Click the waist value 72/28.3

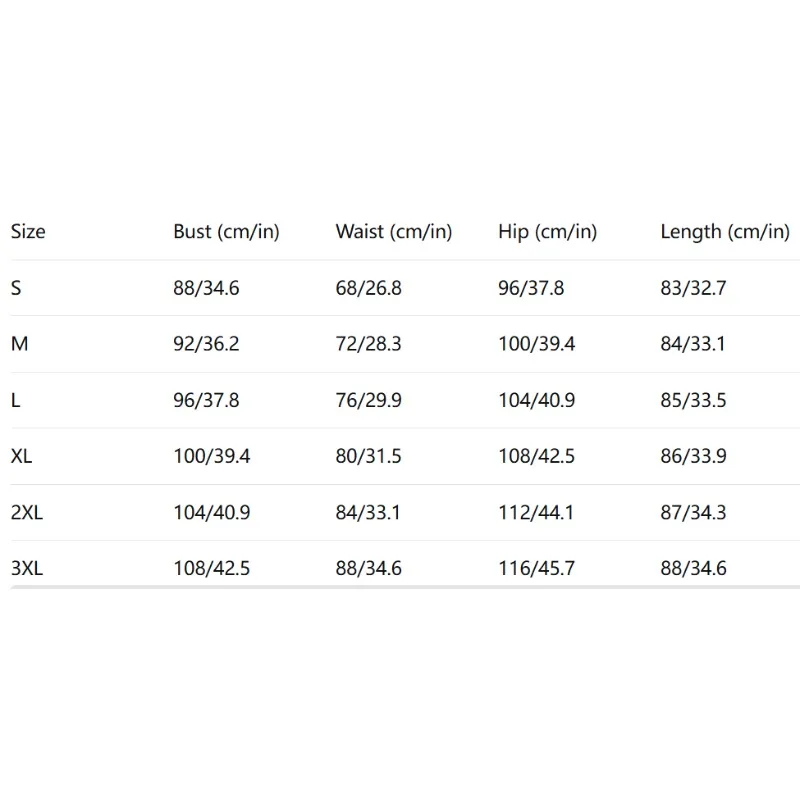click(x=368, y=345)
